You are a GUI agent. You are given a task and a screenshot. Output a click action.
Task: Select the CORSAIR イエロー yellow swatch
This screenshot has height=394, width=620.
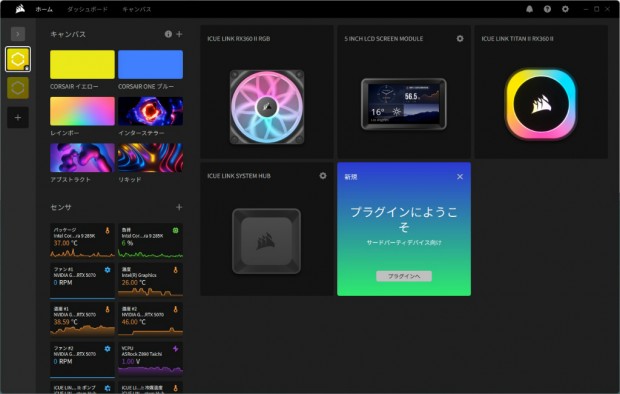coord(82,64)
